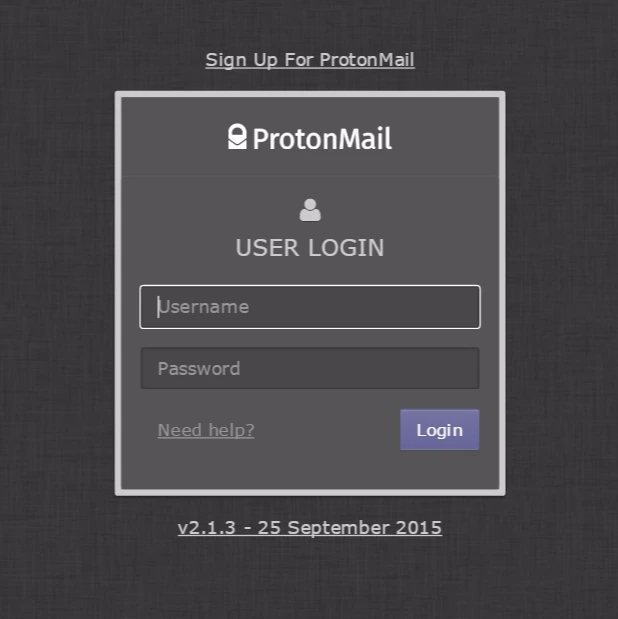This screenshot has width=618, height=619.
Task: Place cursor in the Password box
Action: click(310, 368)
